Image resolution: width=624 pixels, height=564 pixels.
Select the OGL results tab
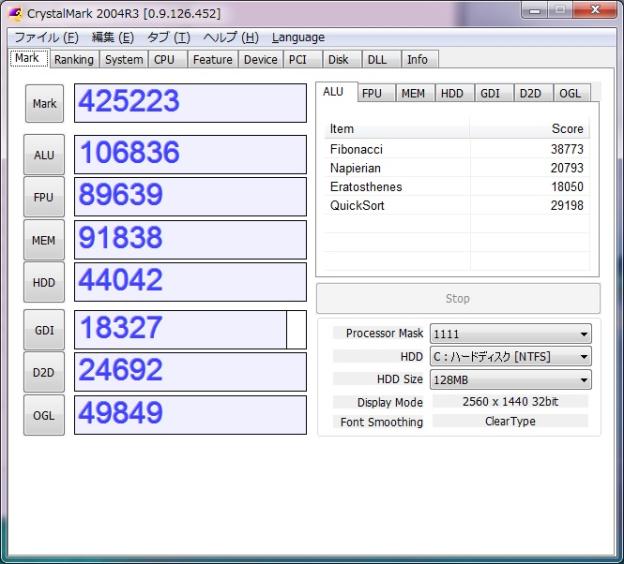pyautogui.click(x=570, y=93)
